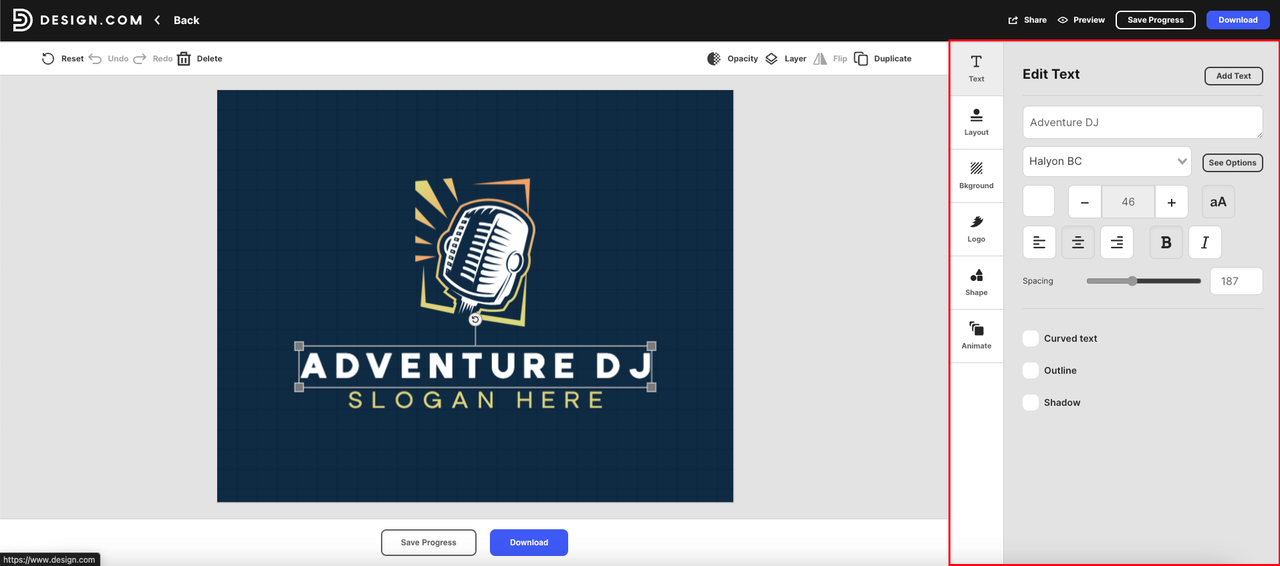Click the Design.com logo icon

point(22,20)
